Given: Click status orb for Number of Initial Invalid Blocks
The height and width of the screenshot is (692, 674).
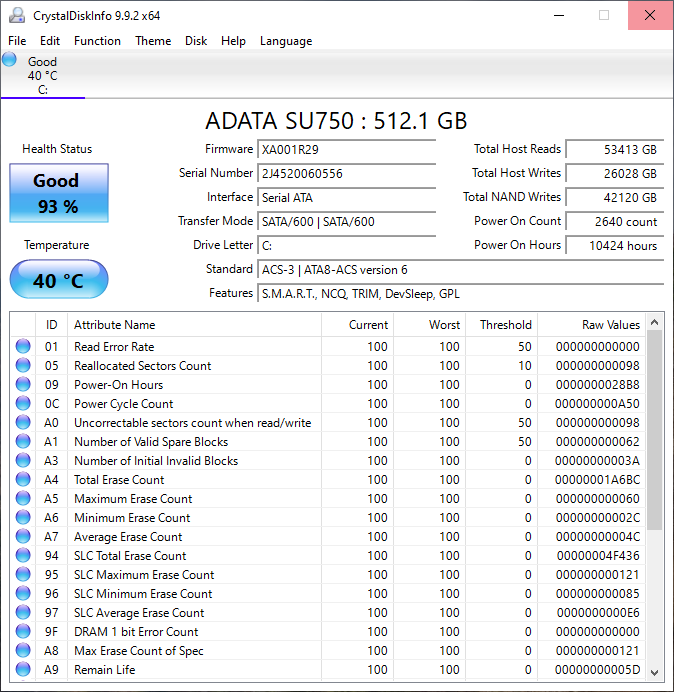Looking at the screenshot, I should (23, 460).
